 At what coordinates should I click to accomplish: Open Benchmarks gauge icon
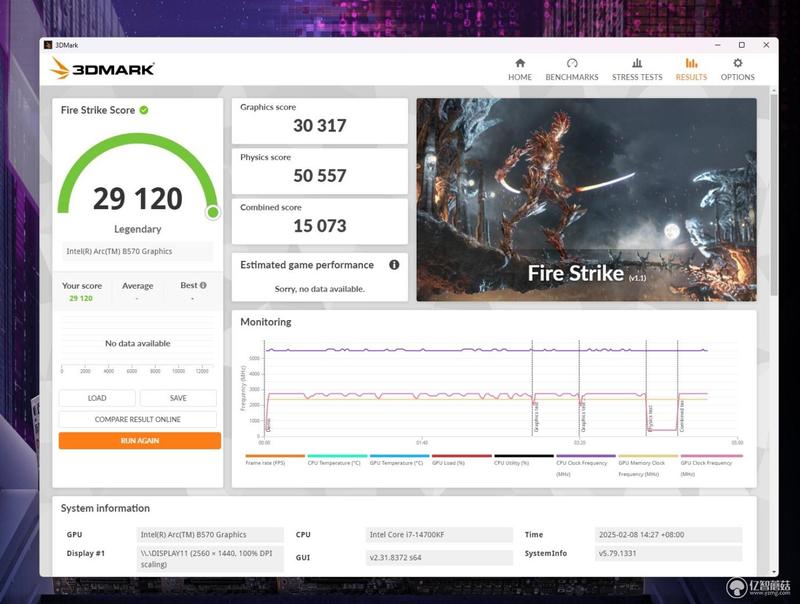click(572, 63)
